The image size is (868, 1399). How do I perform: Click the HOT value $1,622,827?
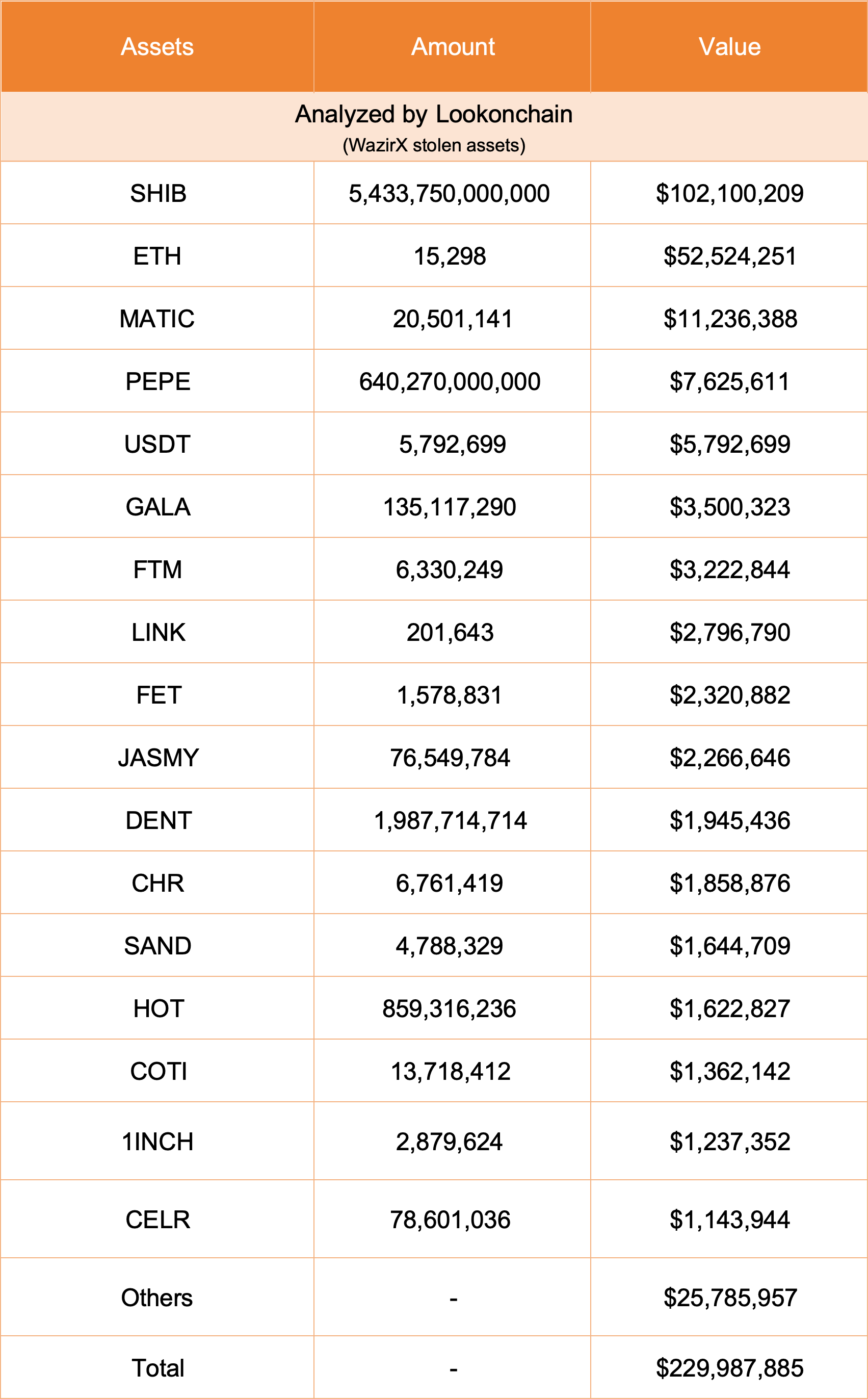pyautogui.click(x=730, y=1008)
